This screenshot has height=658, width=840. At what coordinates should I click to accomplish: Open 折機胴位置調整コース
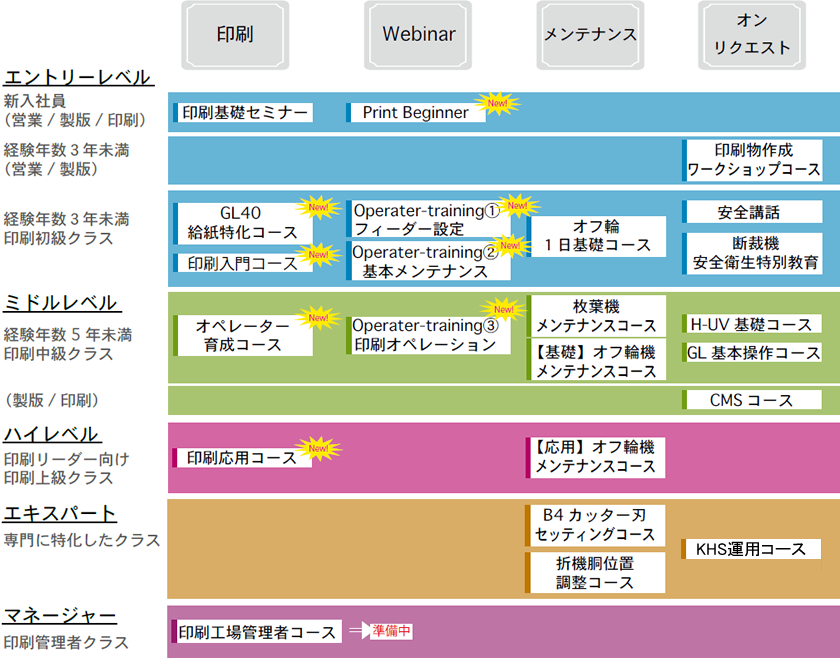[x=595, y=572]
